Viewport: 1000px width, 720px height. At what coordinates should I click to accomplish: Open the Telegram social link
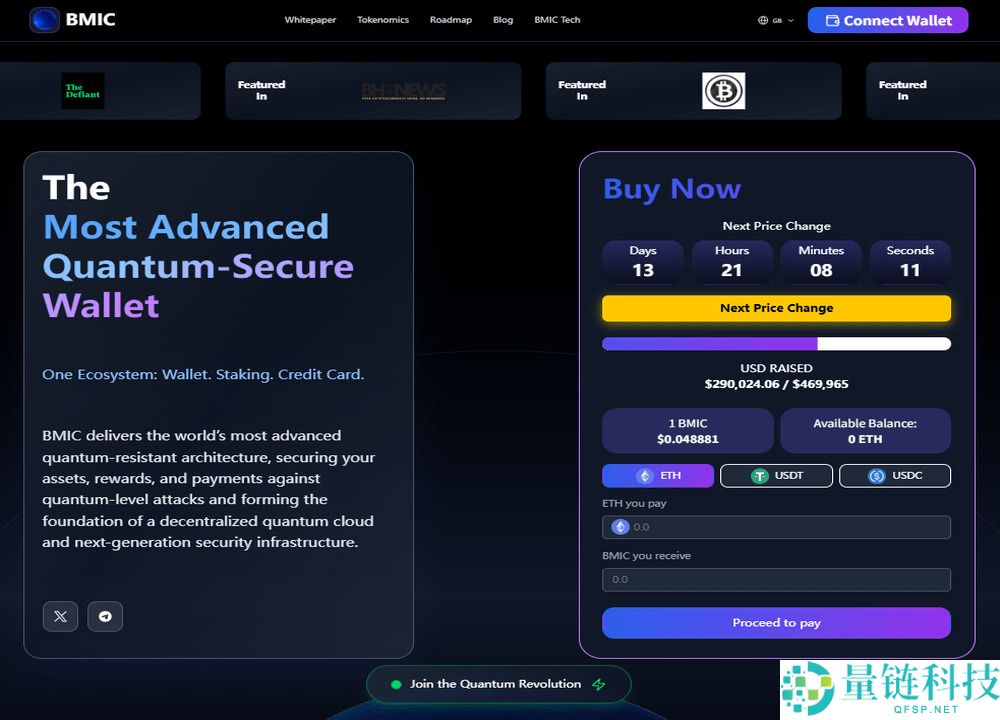pos(105,616)
